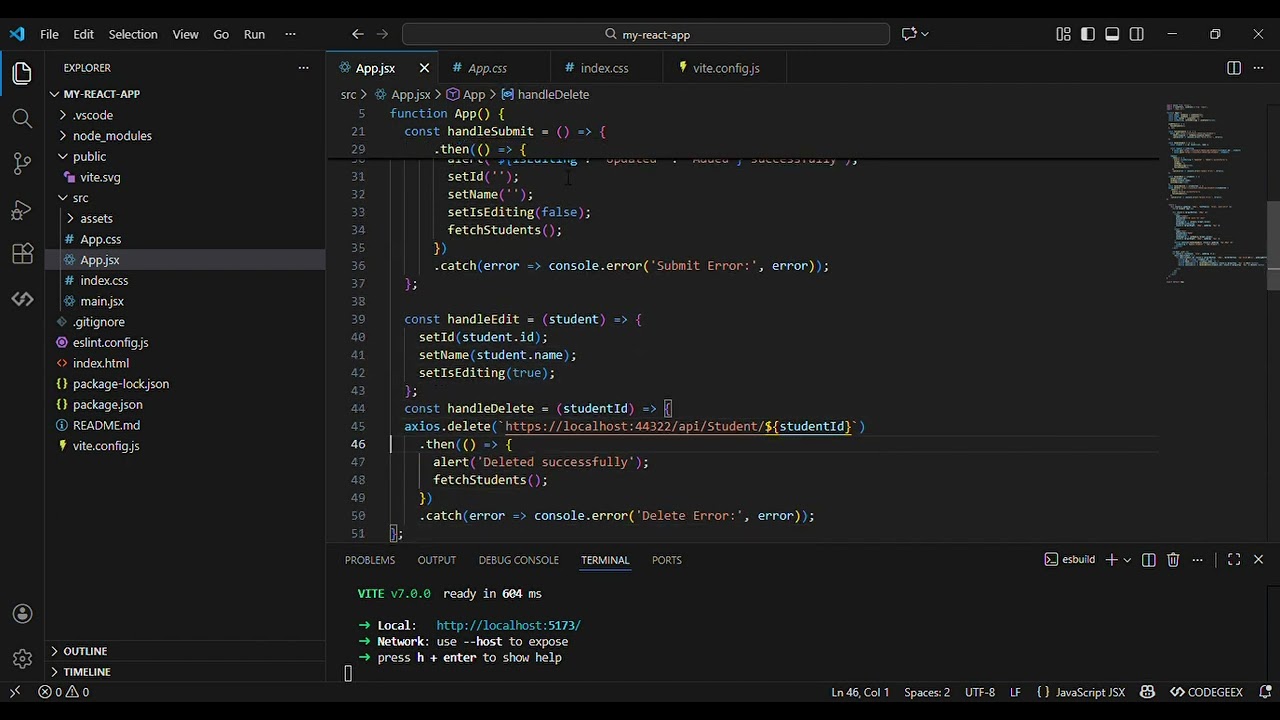Screen dimensions: 1280x720
Task: Toggle the Secondary Side Bar visibility
Action: pos(1137,34)
